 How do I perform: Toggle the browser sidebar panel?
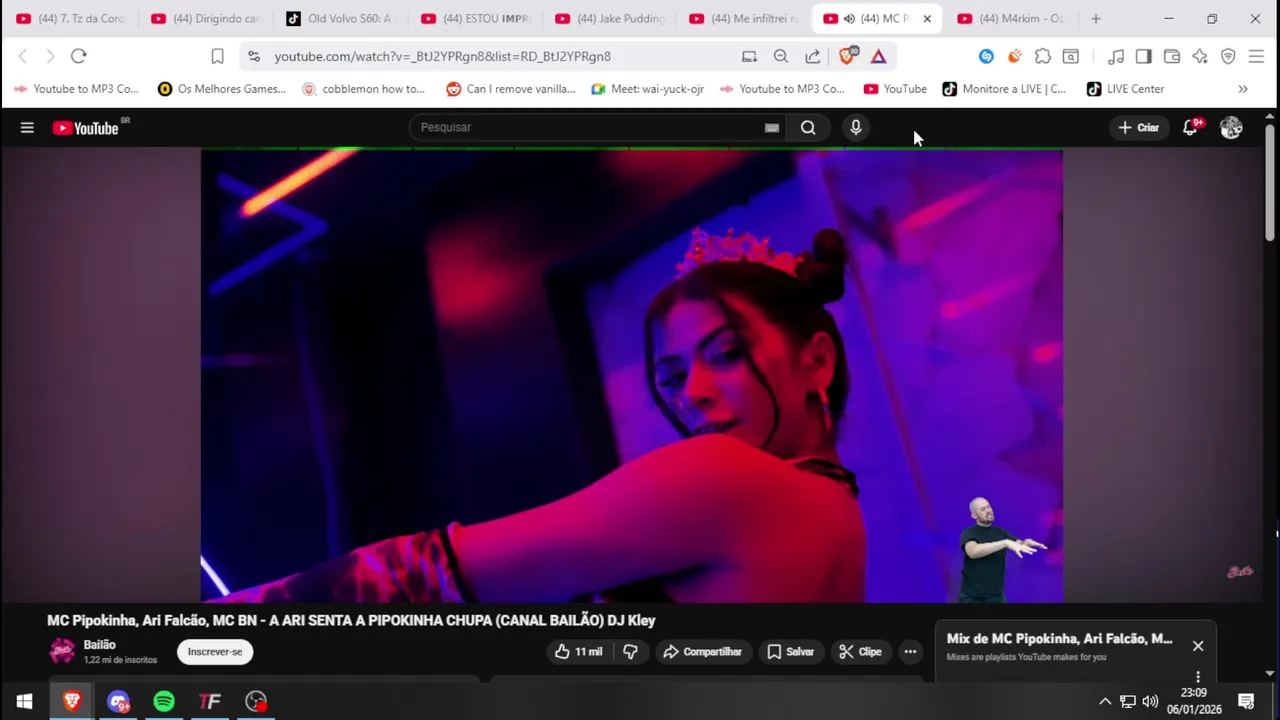pyautogui.click(x=1143, y=57)
